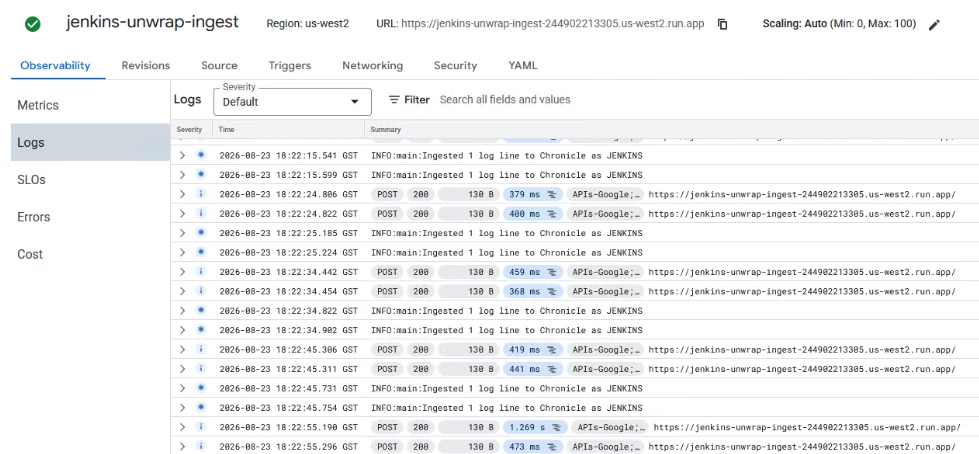Click the Time column header
This screenshot has width=979, height=454.
(226, 130)
